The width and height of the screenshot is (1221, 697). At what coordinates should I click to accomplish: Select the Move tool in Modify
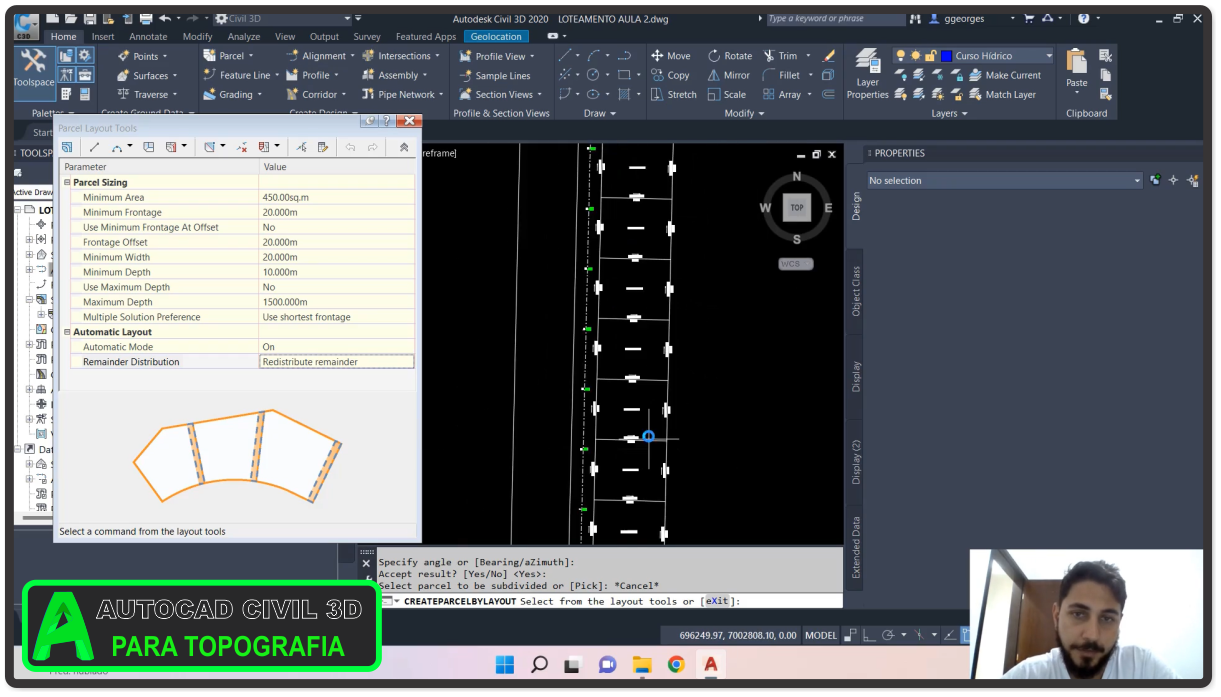tap(670, 56)
